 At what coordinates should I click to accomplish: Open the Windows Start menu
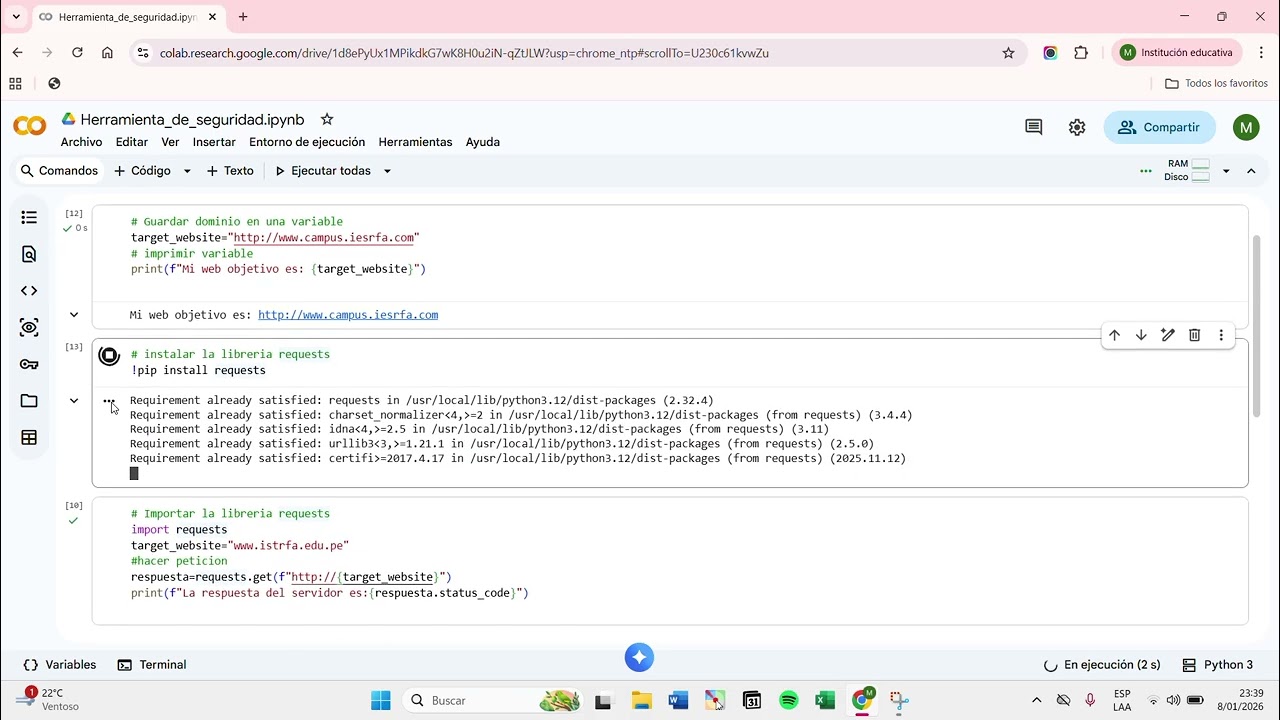click(x=381, y=700)
